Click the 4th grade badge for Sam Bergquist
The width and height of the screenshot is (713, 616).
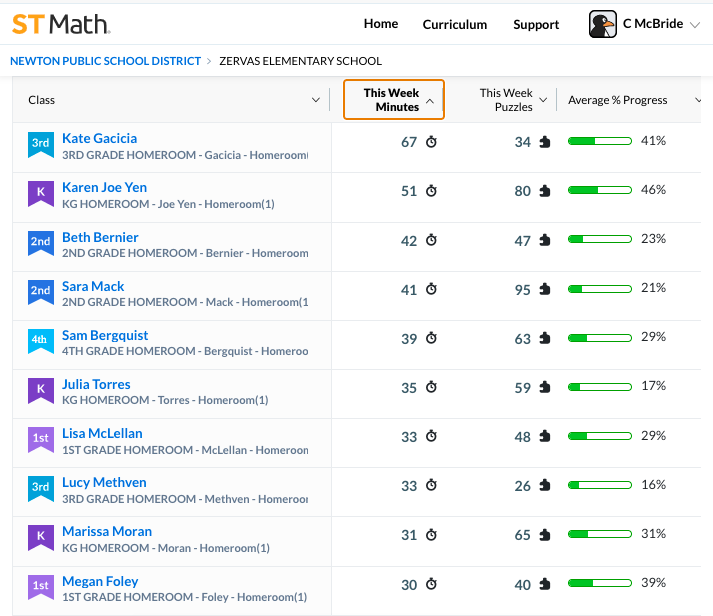(41, 341)
